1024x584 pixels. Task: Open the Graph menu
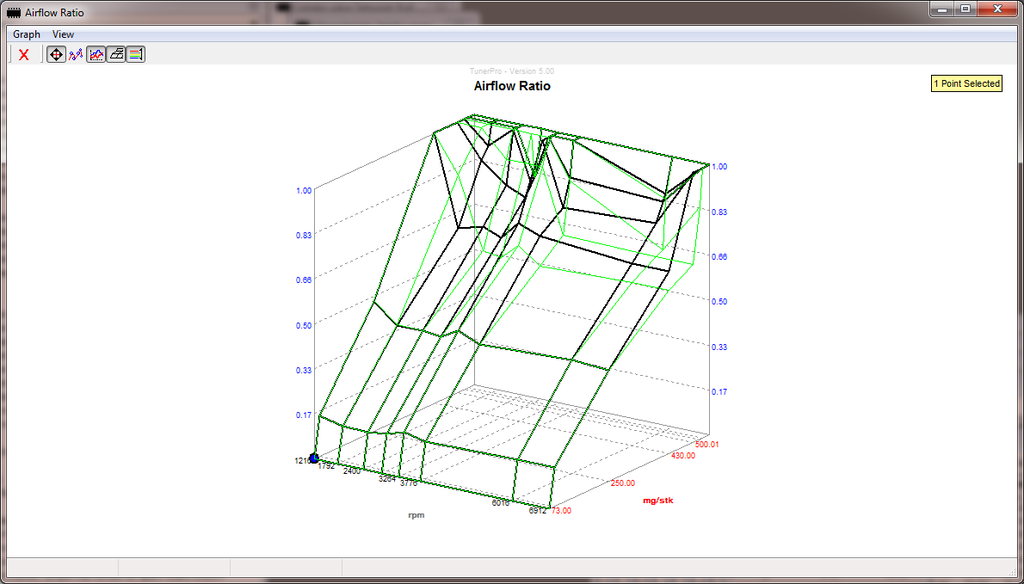(x=27, y=34)
